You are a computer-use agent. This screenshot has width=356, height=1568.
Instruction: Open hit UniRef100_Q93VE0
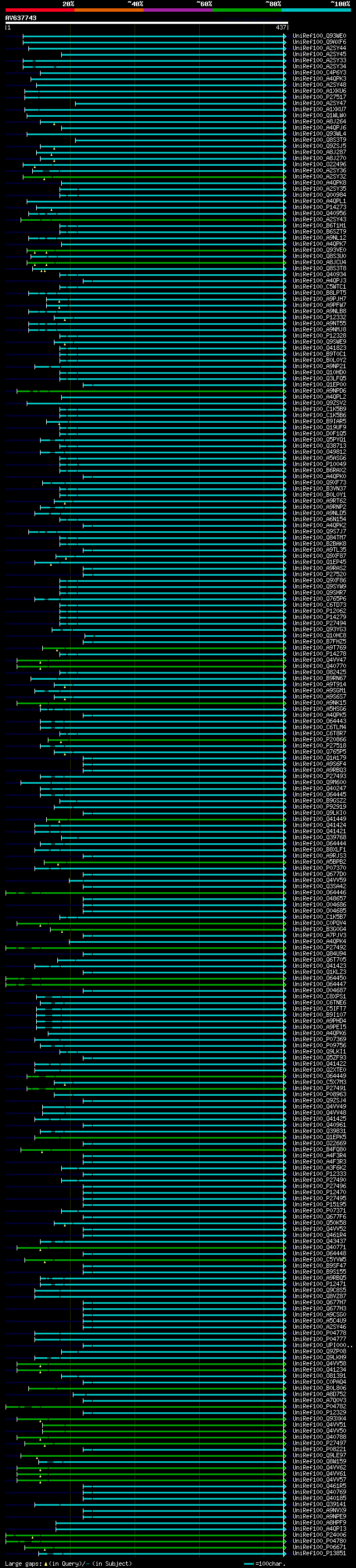319,250
